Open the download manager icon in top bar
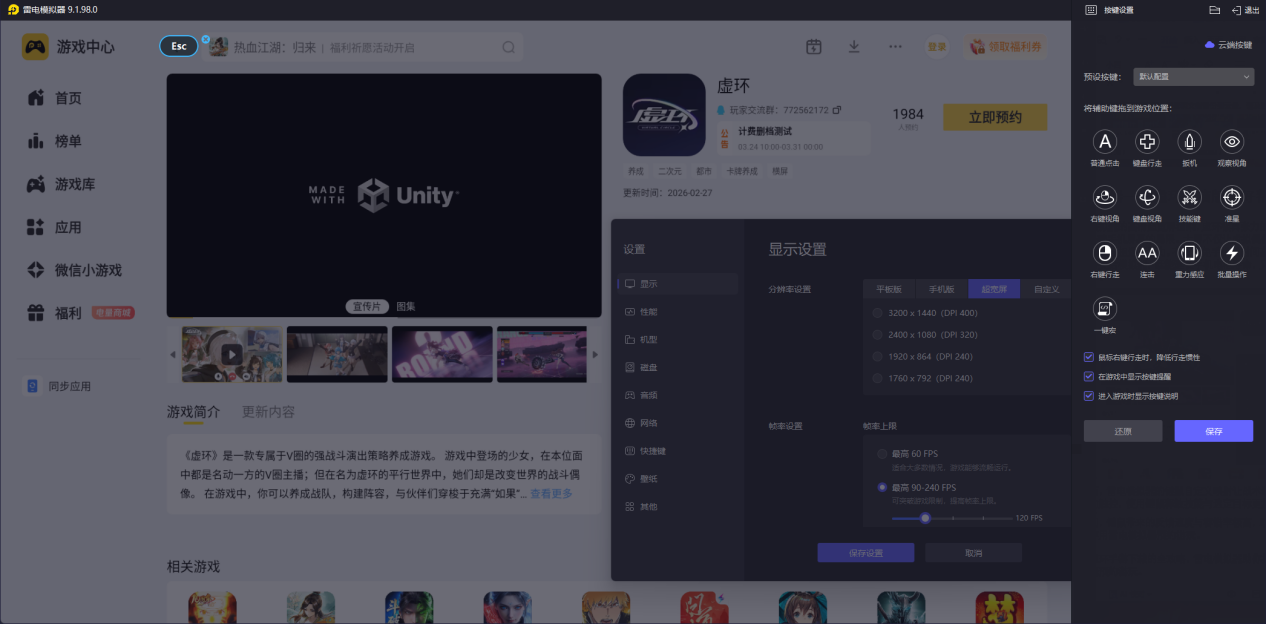The image size is (1266, 624). tap(854, 47)
